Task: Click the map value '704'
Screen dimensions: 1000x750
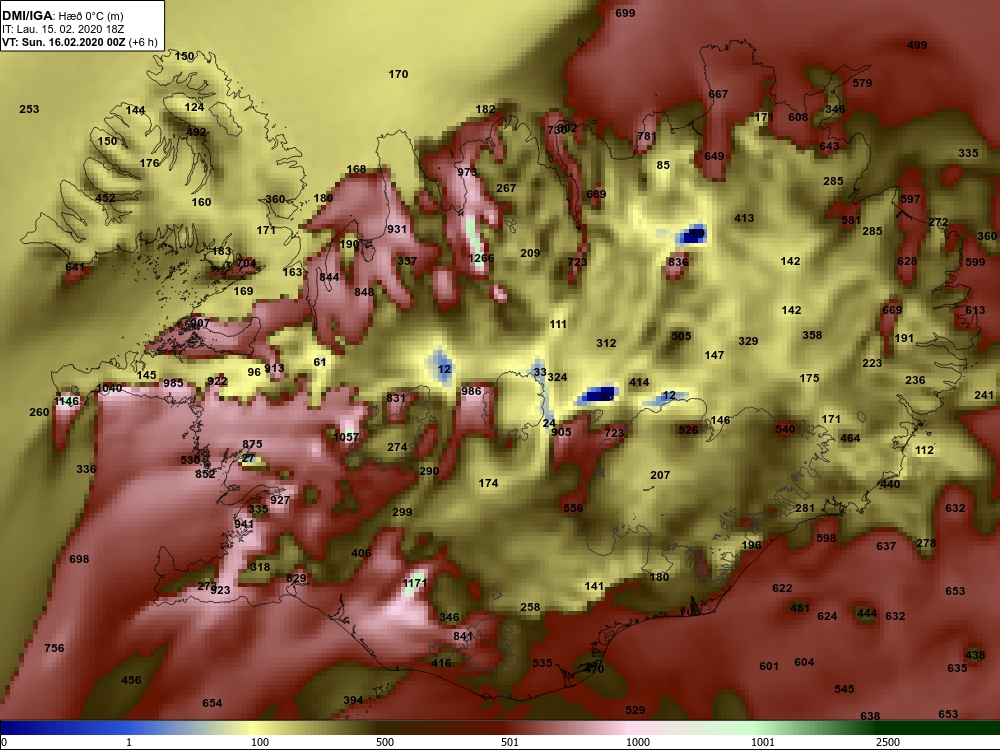Action: (x=246, y=263)
